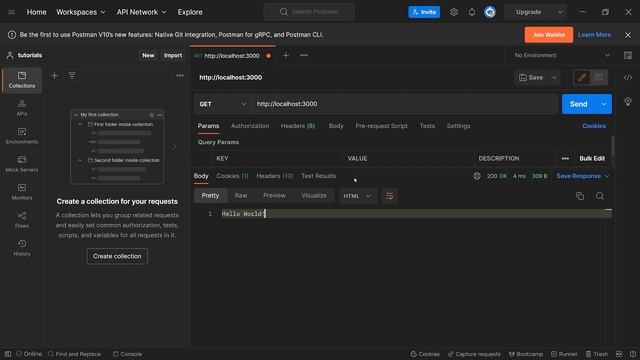Click the request URL input field

(404, 104)
